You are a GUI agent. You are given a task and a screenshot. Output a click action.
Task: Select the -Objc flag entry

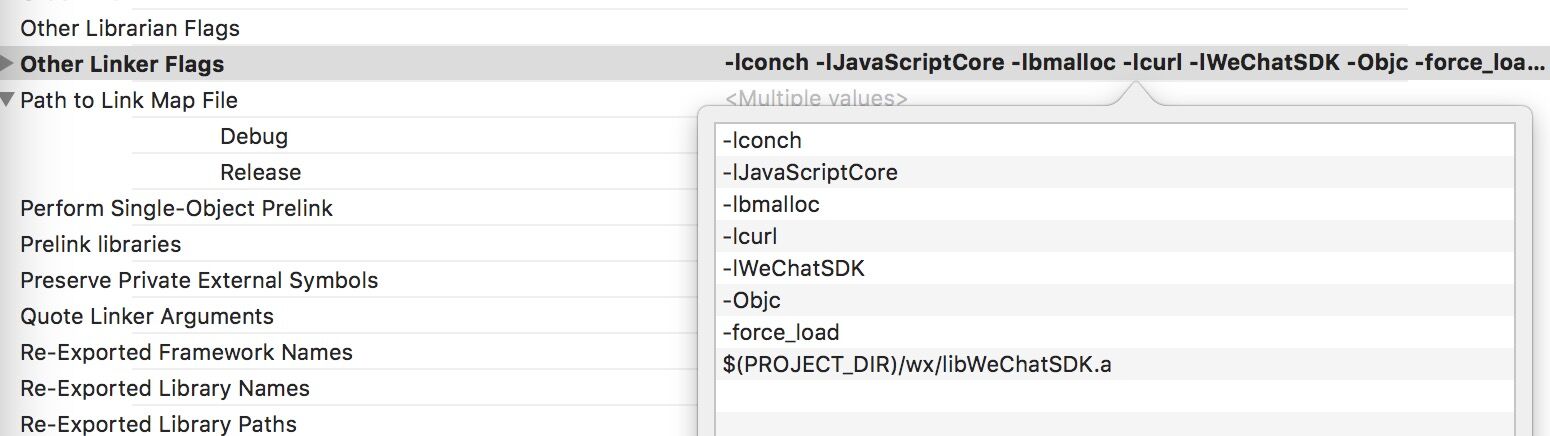[x=751, y=301]
